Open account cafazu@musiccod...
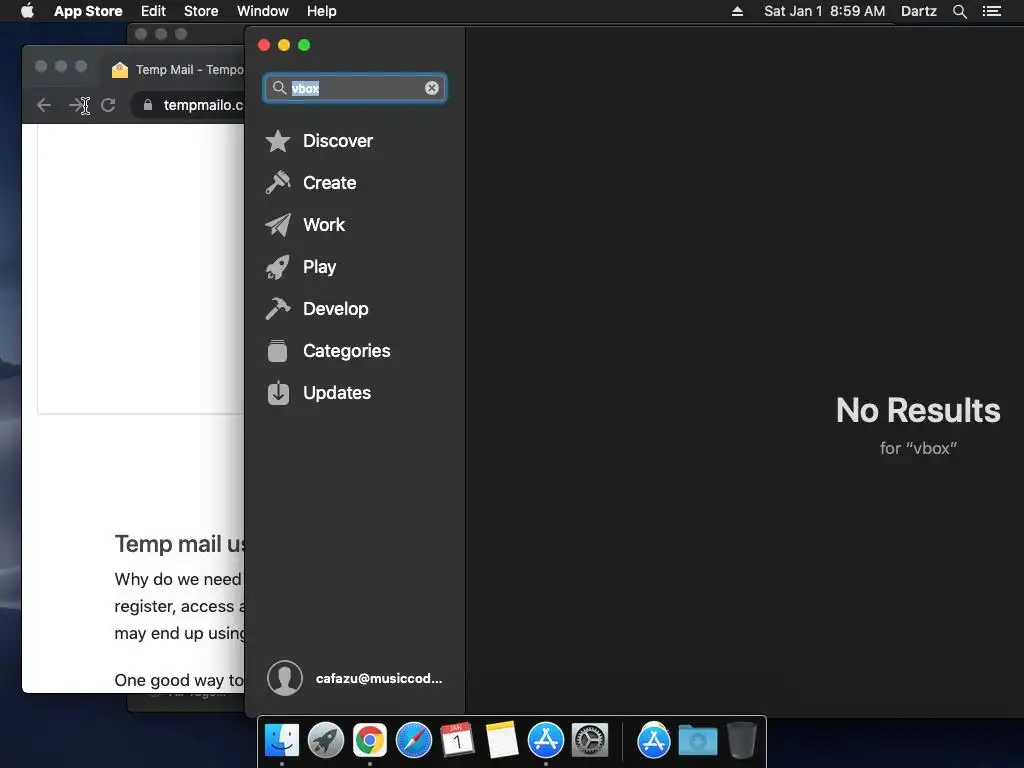1024x768 pixels. tap(379, 679)
